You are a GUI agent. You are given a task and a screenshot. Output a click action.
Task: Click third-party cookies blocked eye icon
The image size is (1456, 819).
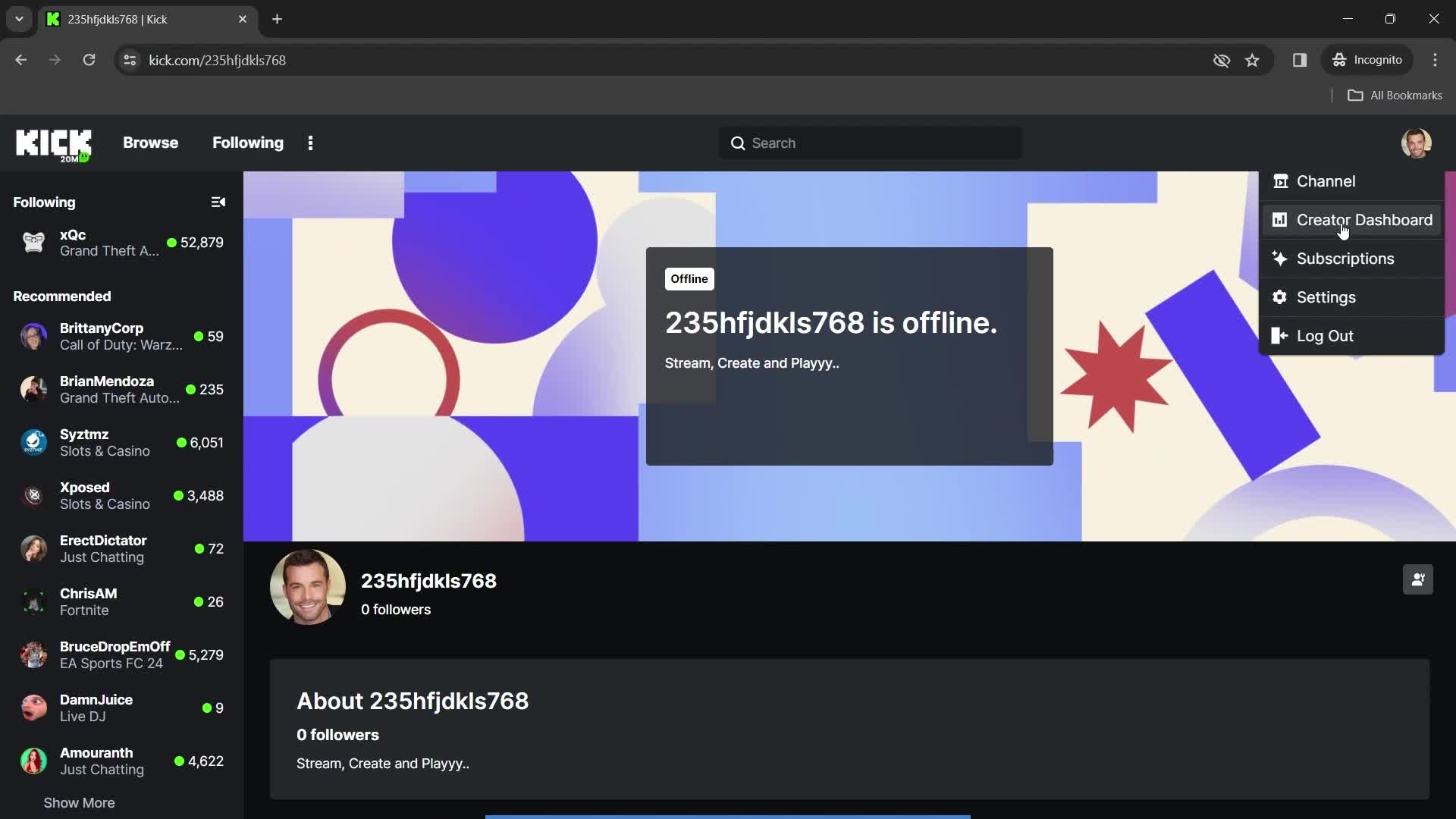click(x=1221, y=60)
